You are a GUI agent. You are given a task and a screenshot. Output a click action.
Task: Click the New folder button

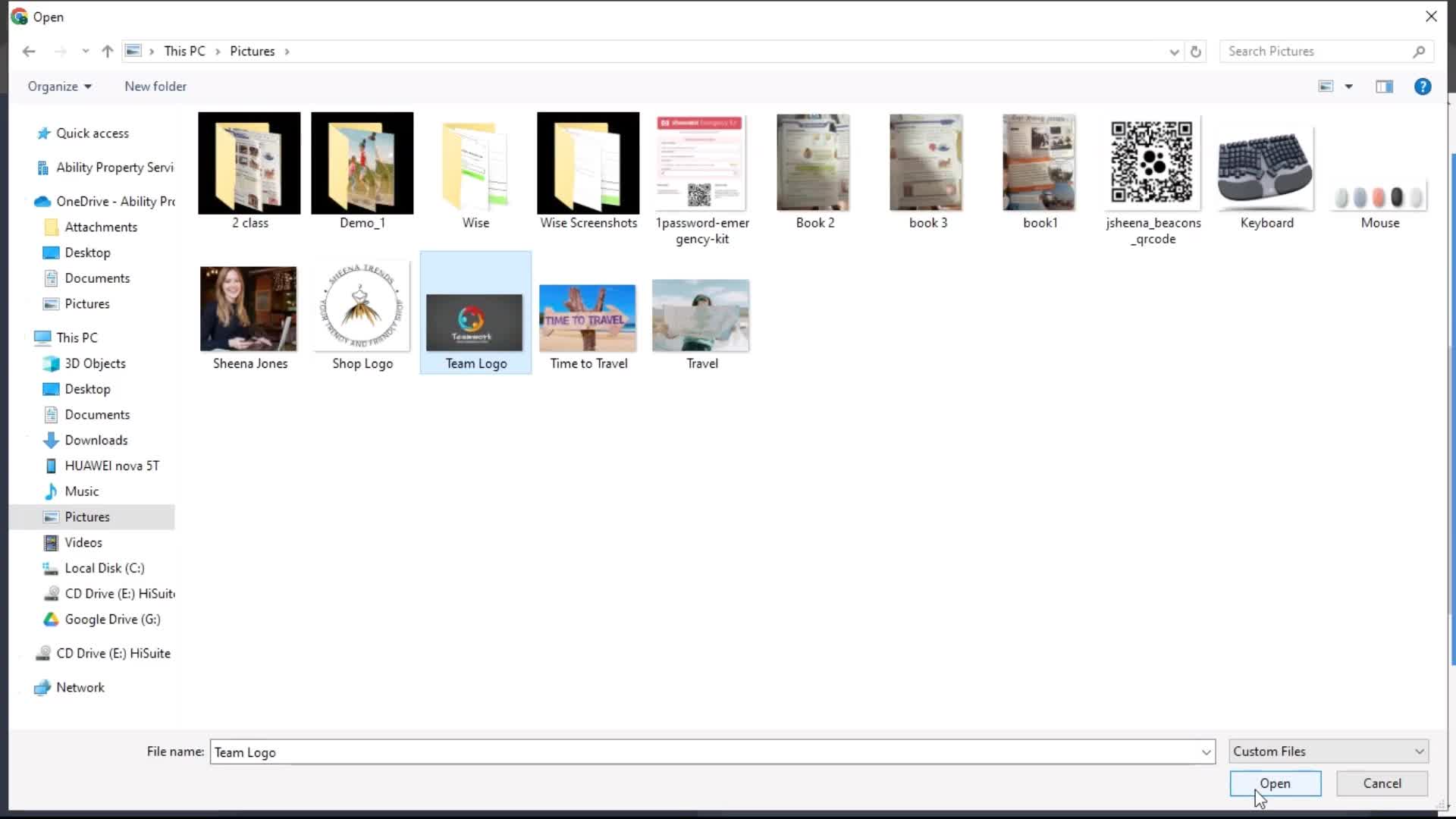click(156, 86)
